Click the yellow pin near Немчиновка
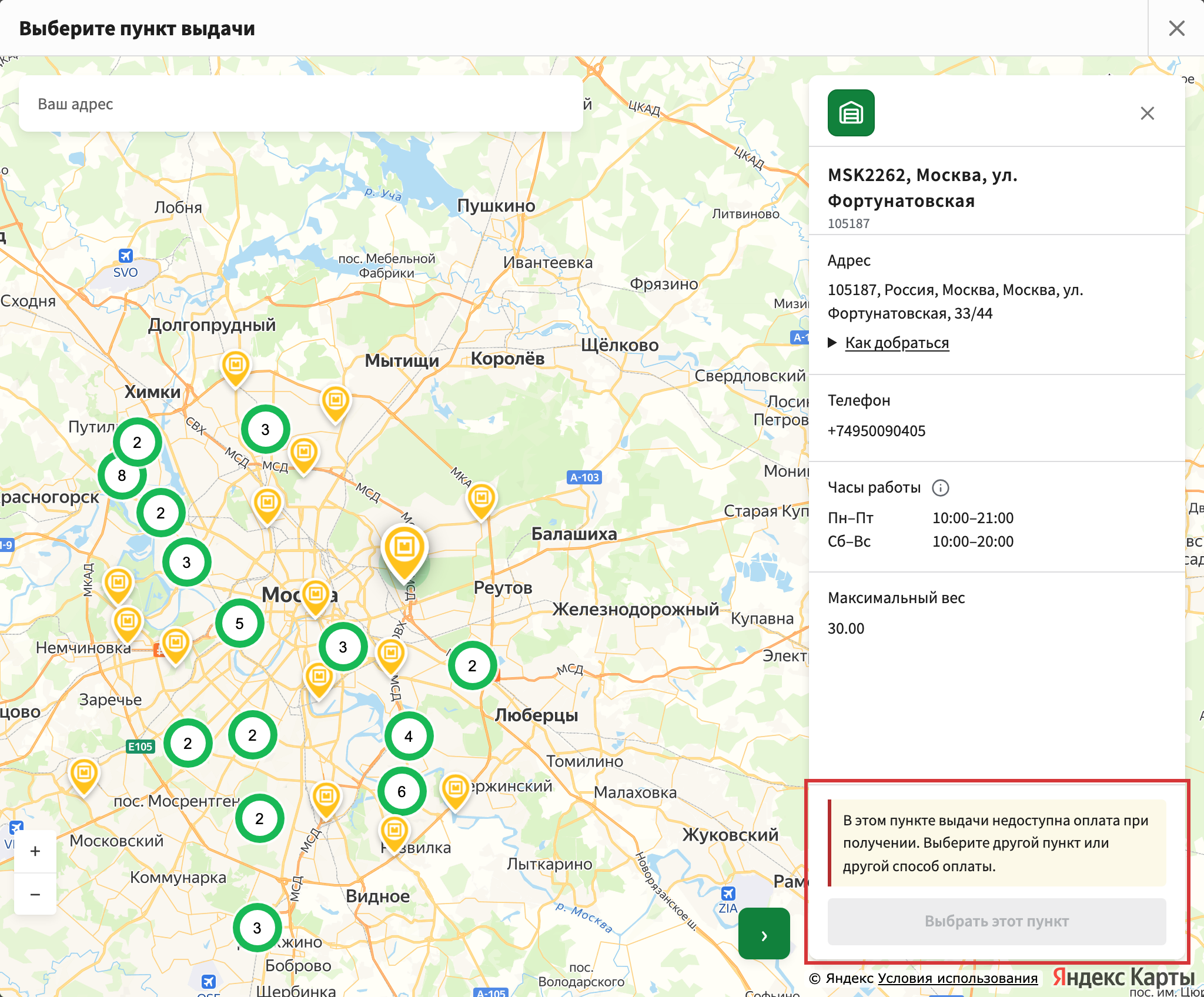 (128, 624)
